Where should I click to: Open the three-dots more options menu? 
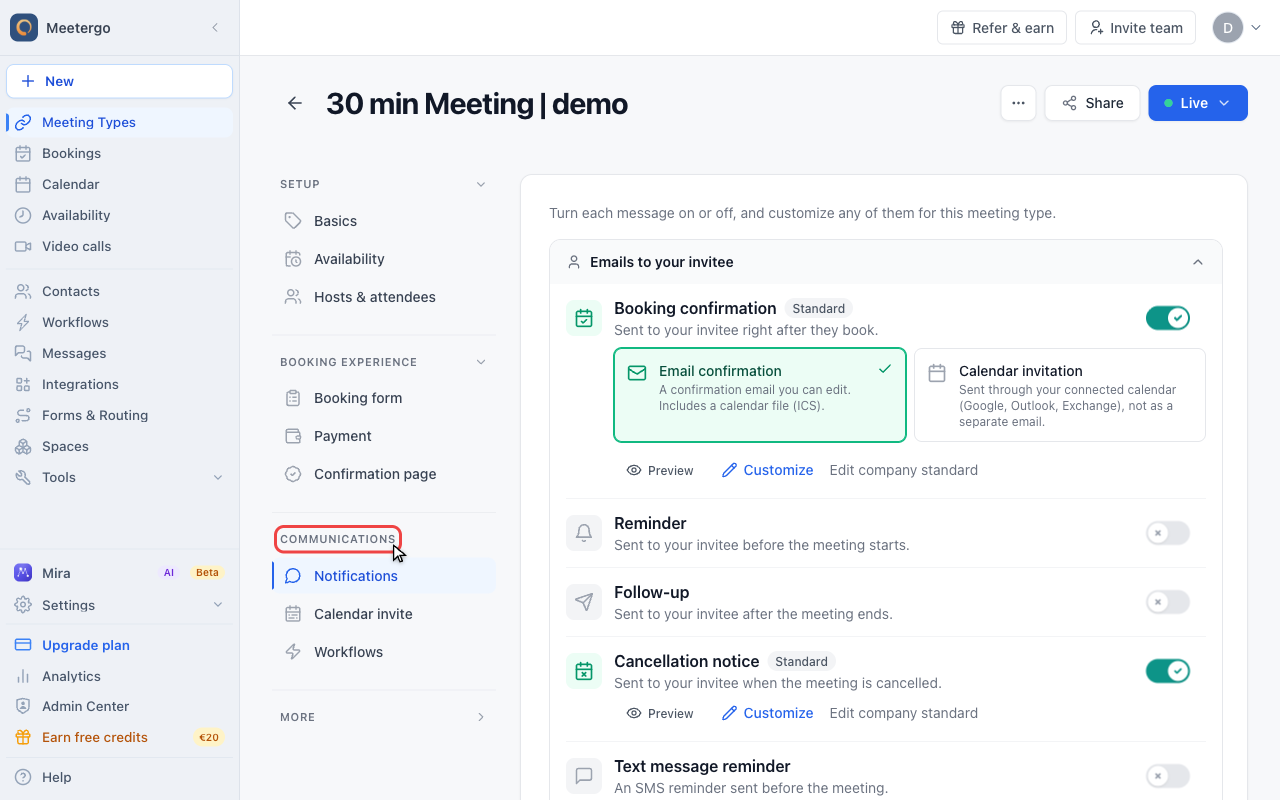coord(1018,103)
